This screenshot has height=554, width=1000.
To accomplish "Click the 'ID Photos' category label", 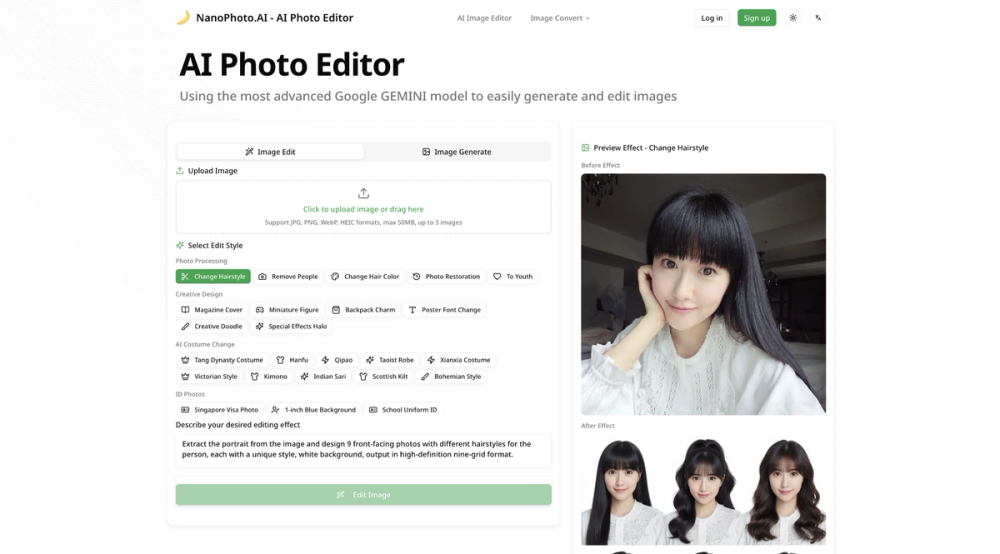I will click(190, 394).
